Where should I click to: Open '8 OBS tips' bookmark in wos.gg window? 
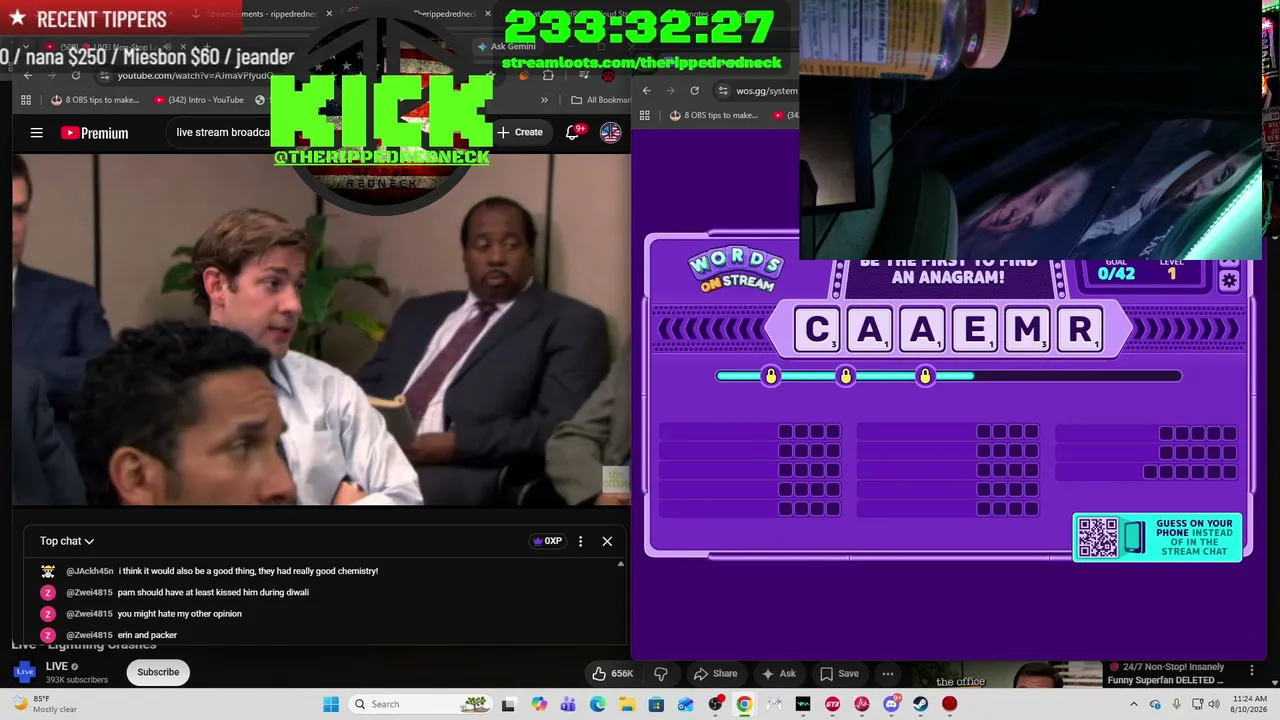[x=713, y=115]
